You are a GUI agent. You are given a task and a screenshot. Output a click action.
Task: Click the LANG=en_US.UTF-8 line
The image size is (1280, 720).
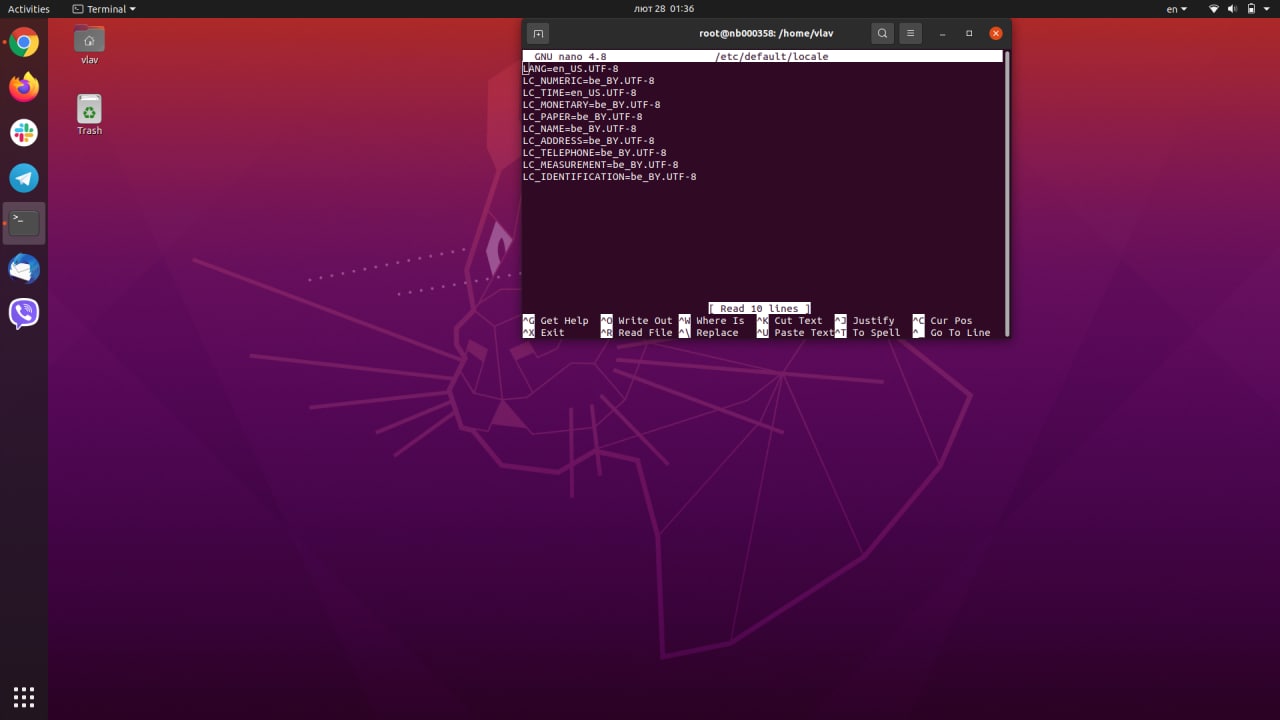[x=571, y=69]
